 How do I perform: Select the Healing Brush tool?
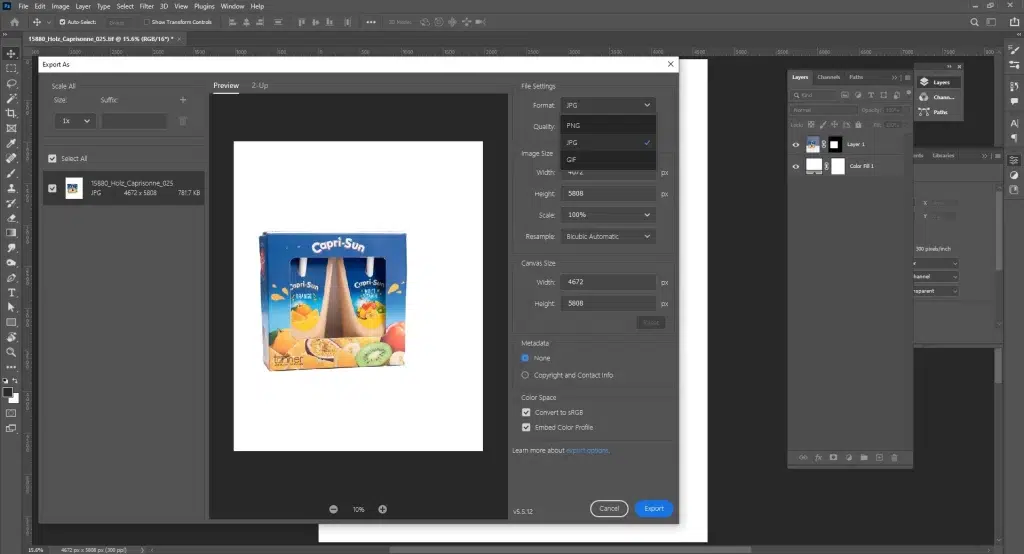click(11, 159)
